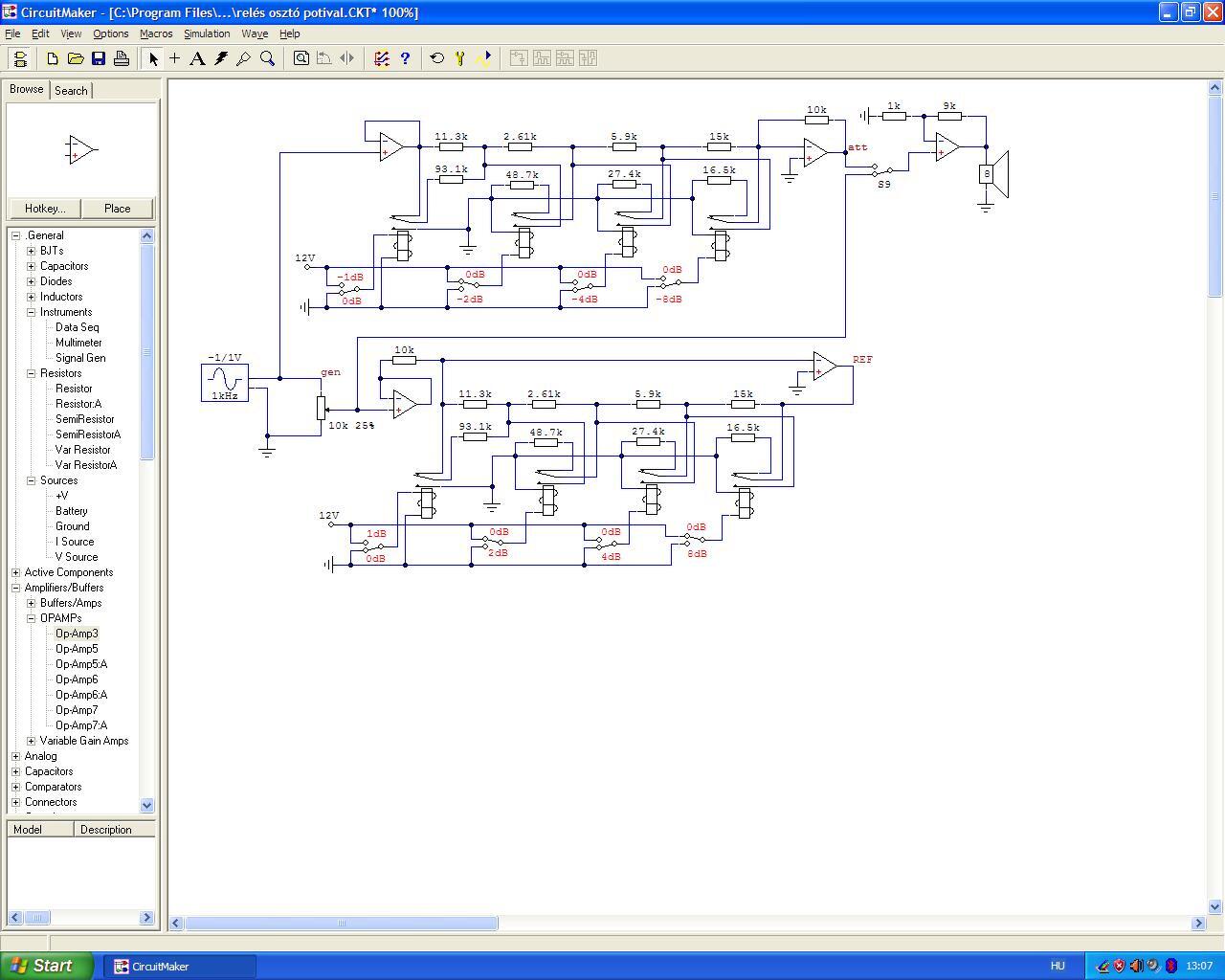Save the circuit with the floppy icon
This screenshot has height=980, width=1225.
[x=99, y=58]
